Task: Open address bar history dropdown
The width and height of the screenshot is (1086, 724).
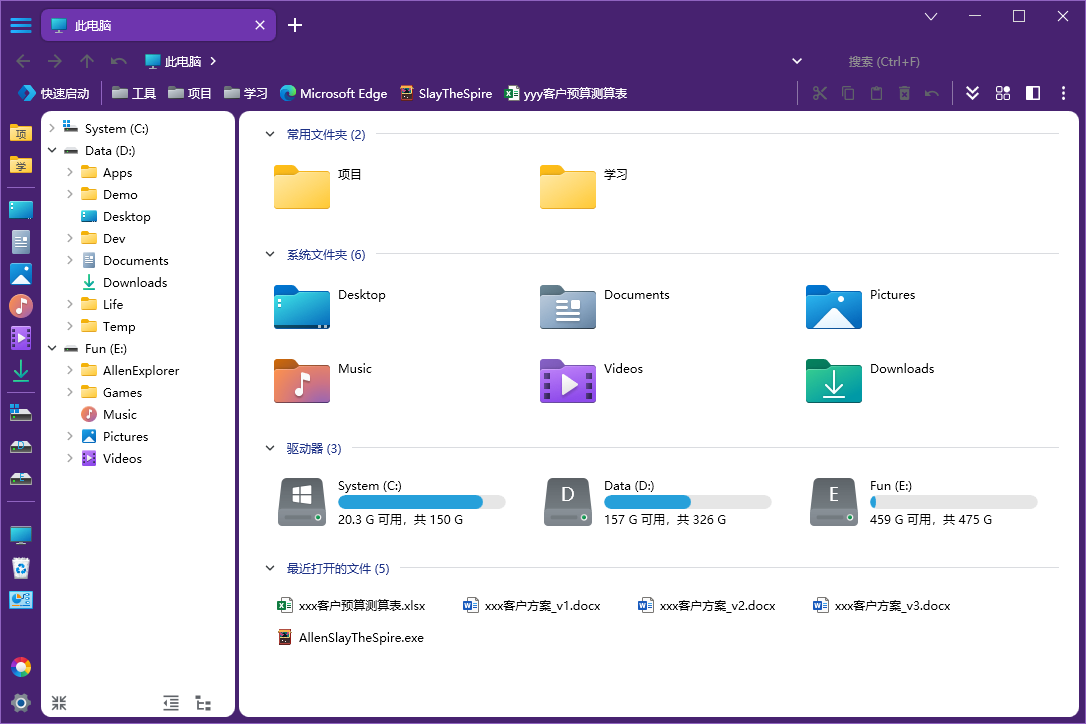Action: (797, 61)
